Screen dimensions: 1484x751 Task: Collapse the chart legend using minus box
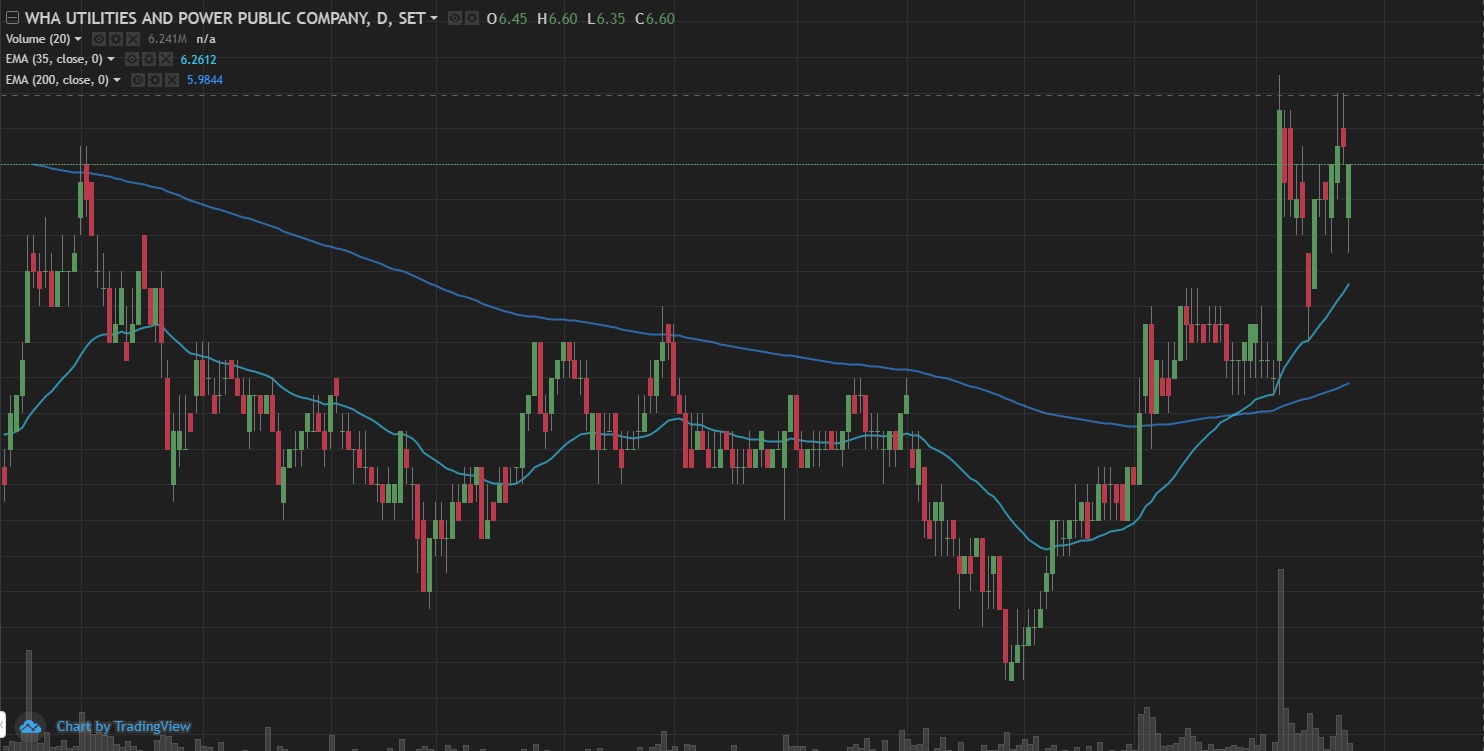(12, 18)
